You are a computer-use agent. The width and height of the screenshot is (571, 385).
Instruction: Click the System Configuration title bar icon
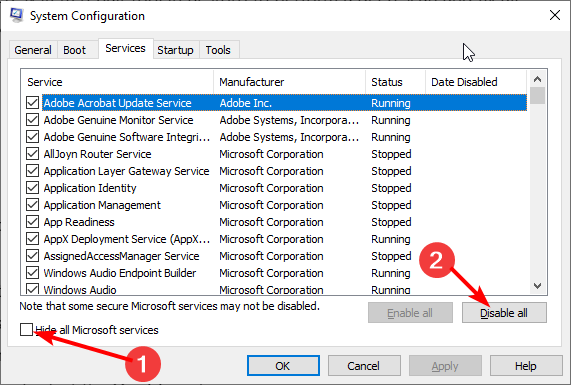pyautogui.click(x=17, y=15)
